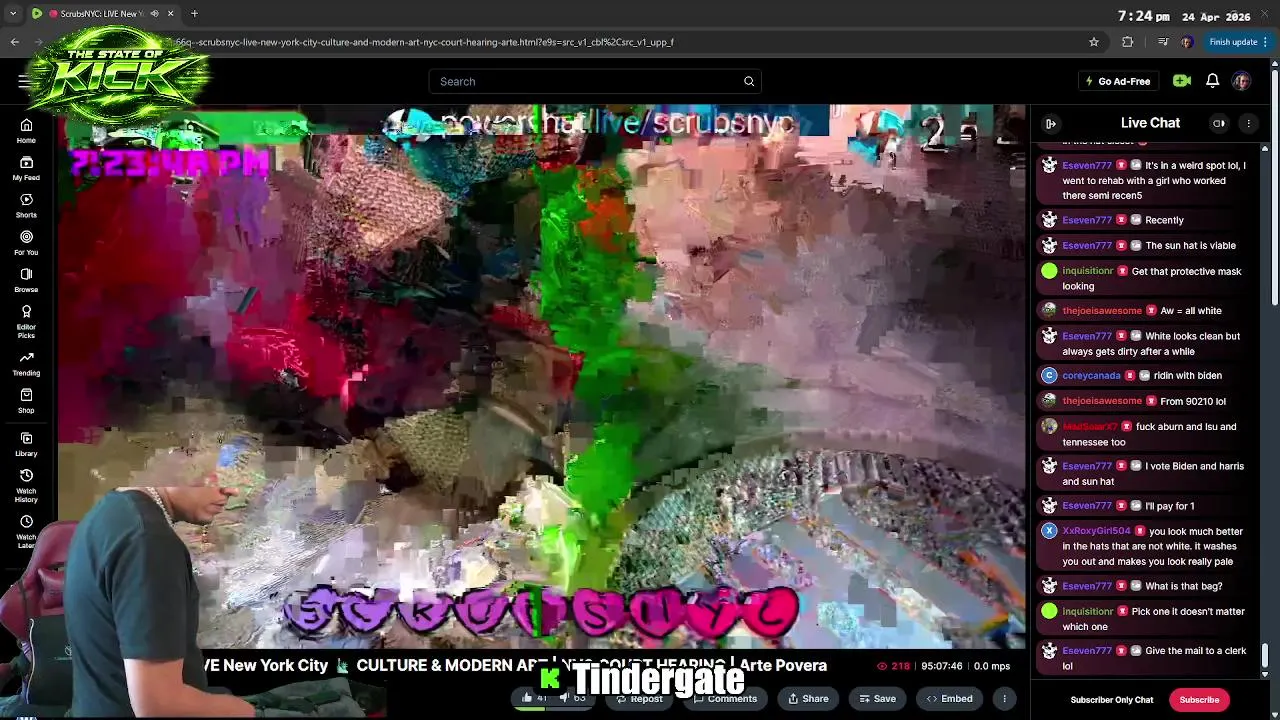Screen dimensions: 1280x720
Task: Click the green go-live camera icon
Action: (1182, 81)
